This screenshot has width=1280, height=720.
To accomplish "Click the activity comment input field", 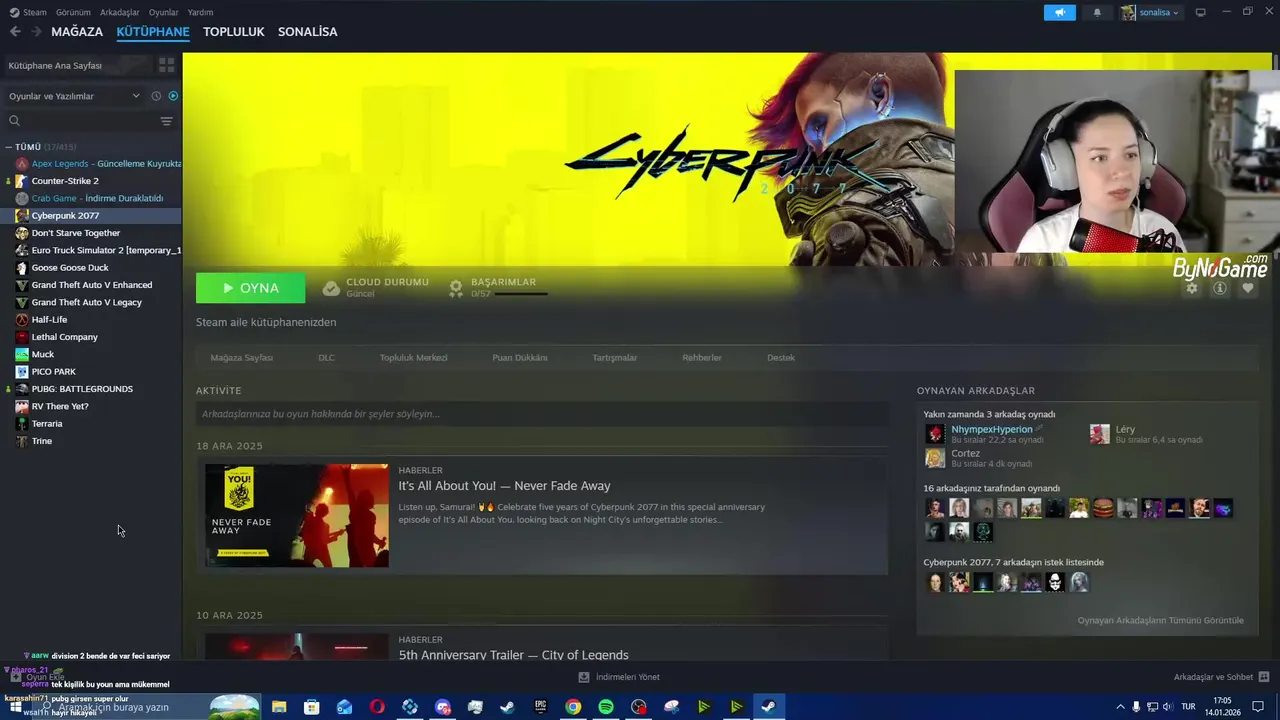I will click(x=542, y=414).
